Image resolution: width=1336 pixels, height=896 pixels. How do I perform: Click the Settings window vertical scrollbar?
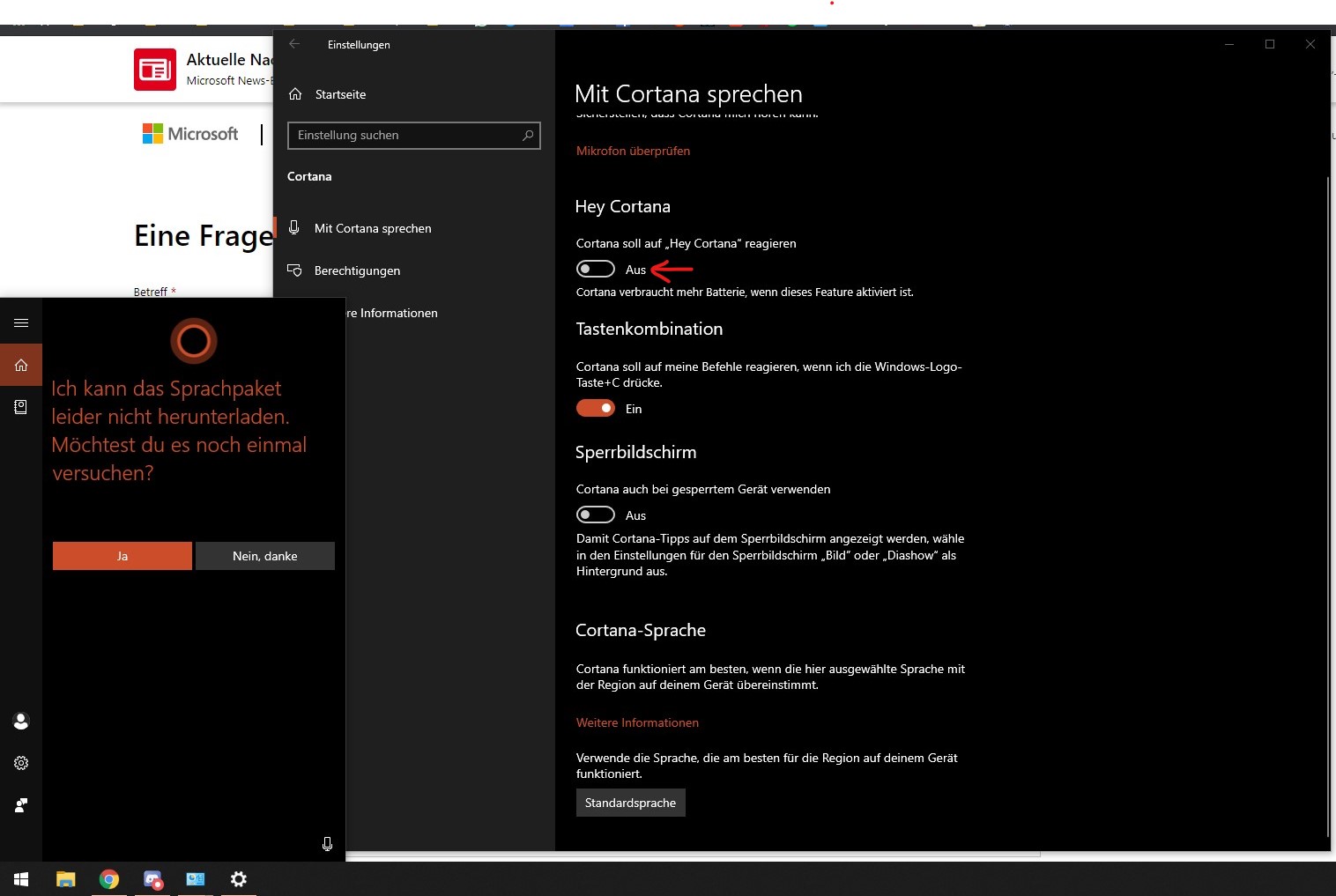(1327, 507)
